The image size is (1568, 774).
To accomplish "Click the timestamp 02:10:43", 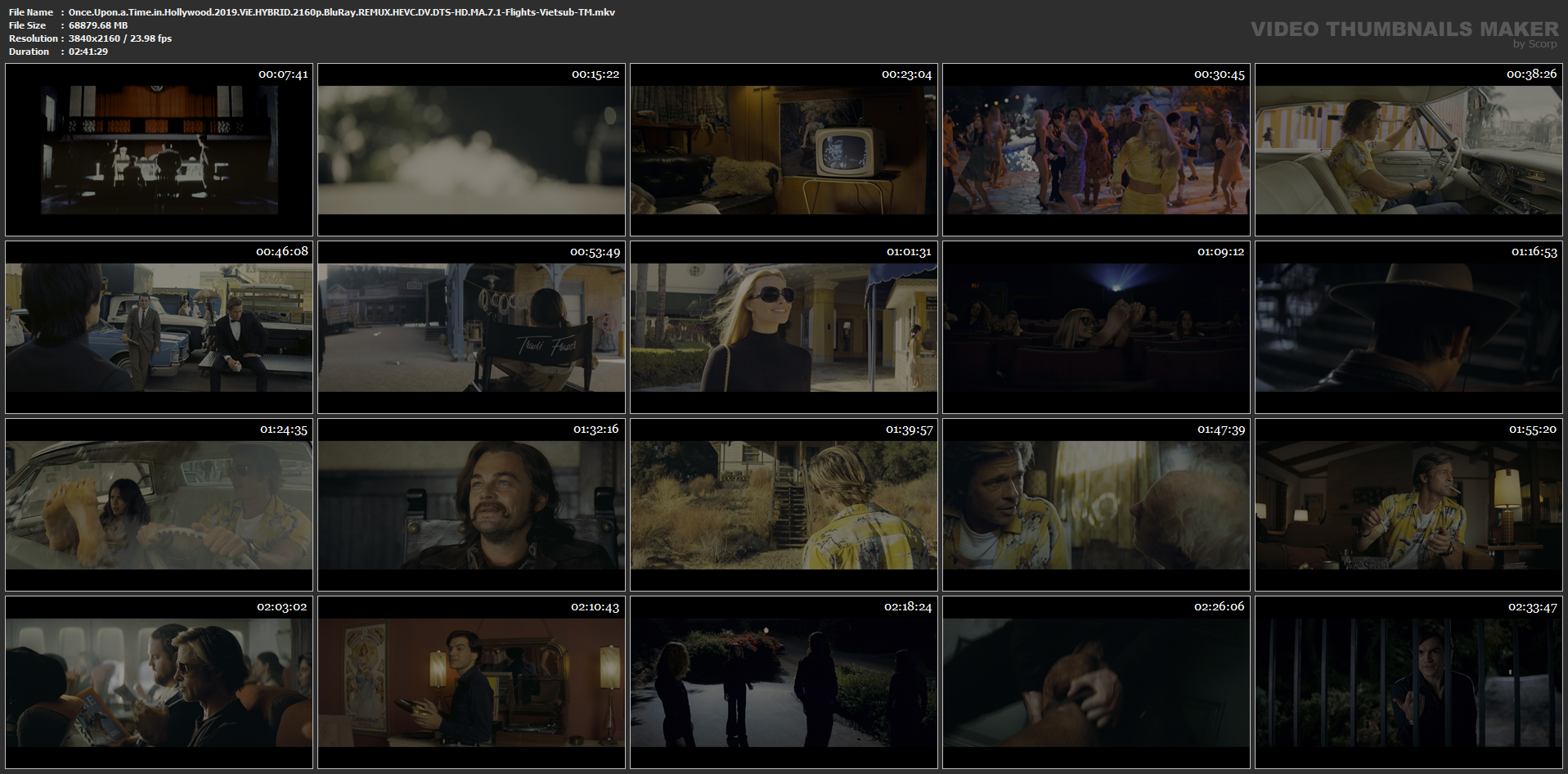I will [x=595, y=607].
